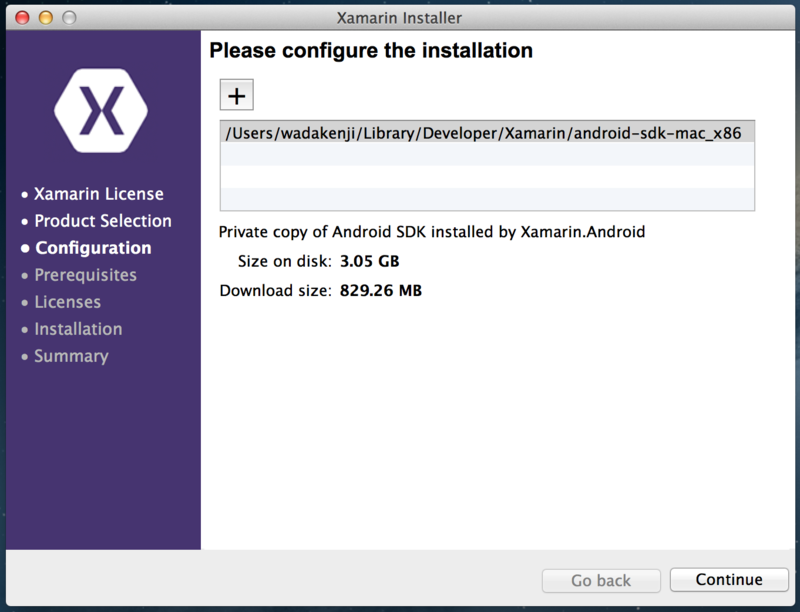The image size is (800, 612).
Task: Select the Licenses step in sidebar
Action: [67, 302]
